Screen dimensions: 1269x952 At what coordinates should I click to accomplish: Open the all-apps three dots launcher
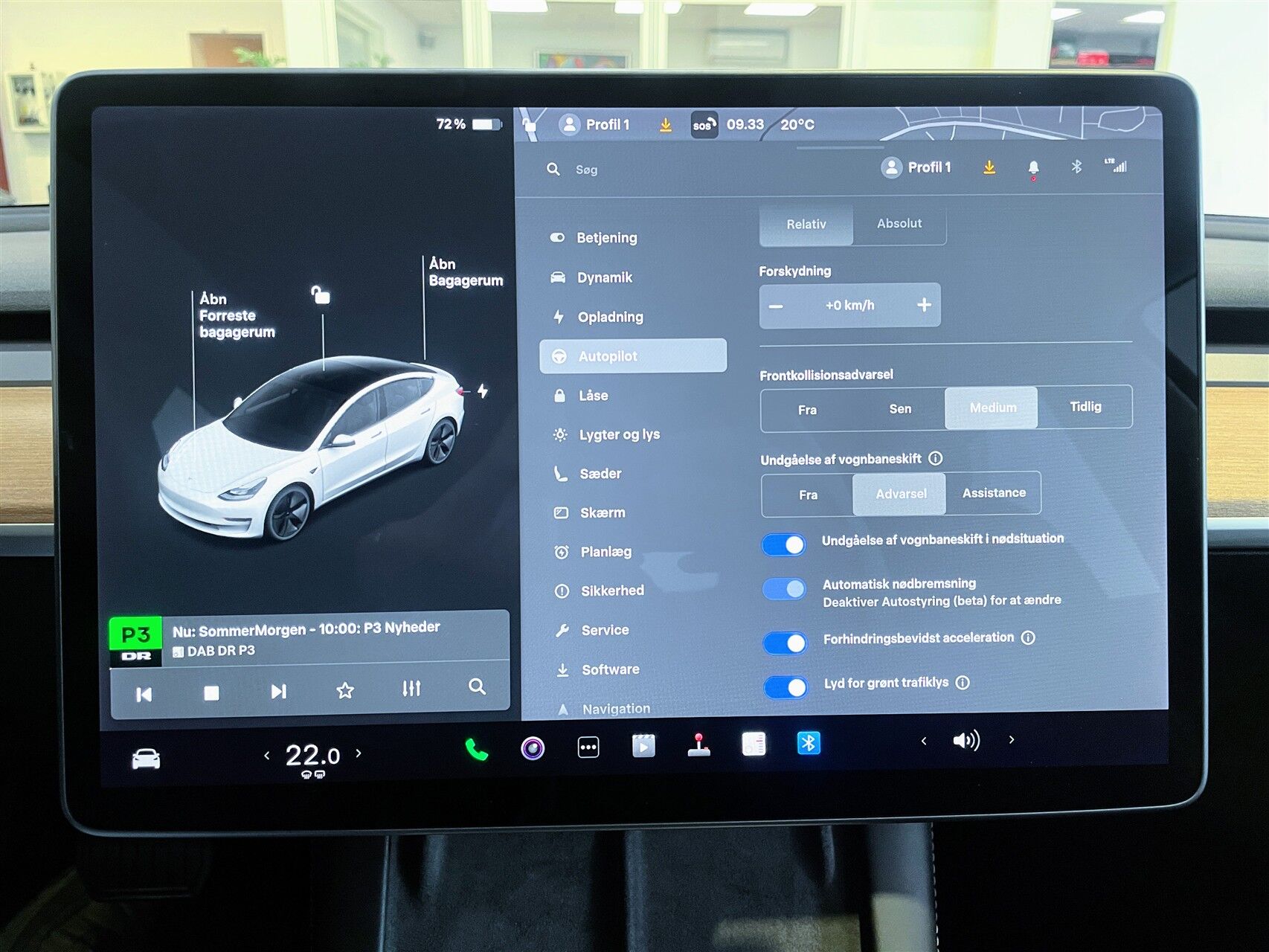click(x=588, y=747)
